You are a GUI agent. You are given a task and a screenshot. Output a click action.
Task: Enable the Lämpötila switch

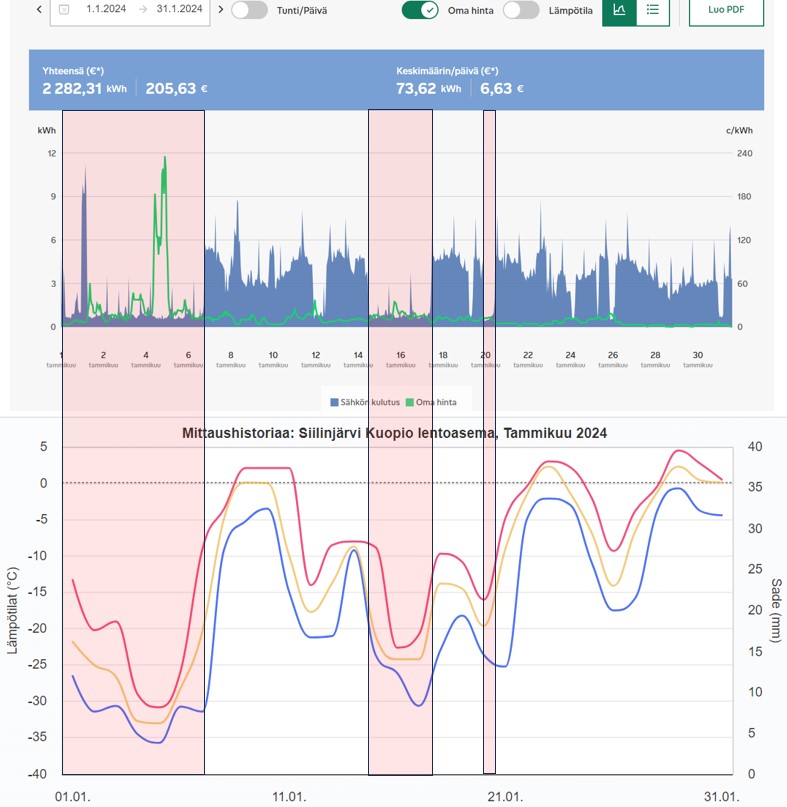coord(521,10)
